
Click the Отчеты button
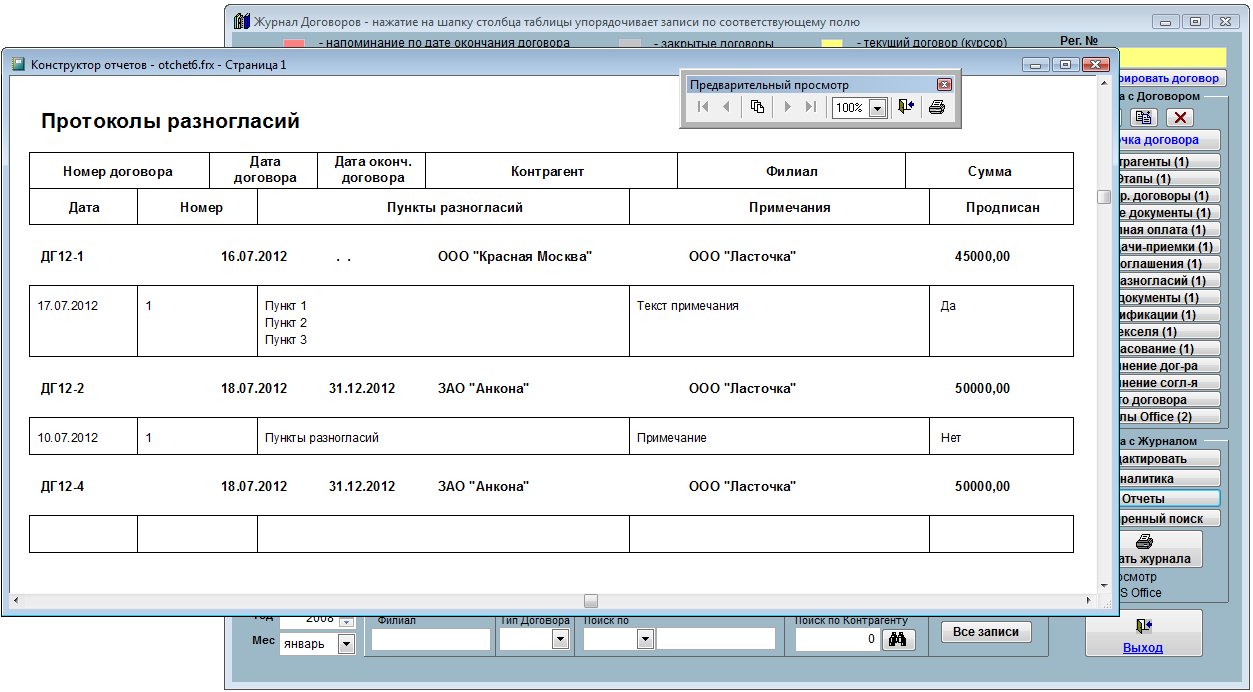(x=1155, y=498)
